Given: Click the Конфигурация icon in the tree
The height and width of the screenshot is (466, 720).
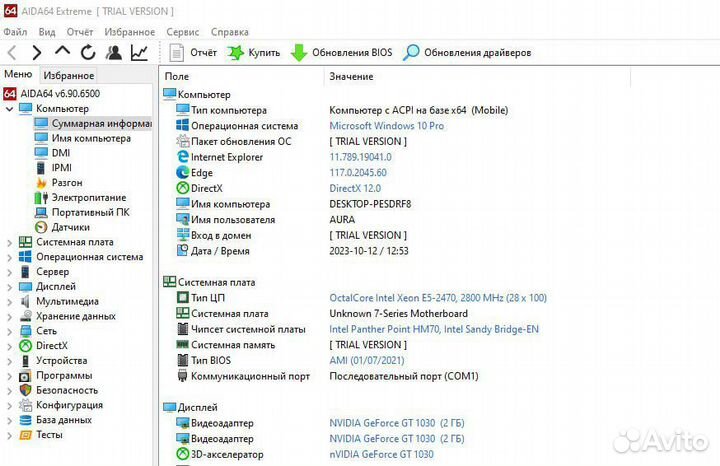Looking at the screenshot, I should (x=25, y=405).
